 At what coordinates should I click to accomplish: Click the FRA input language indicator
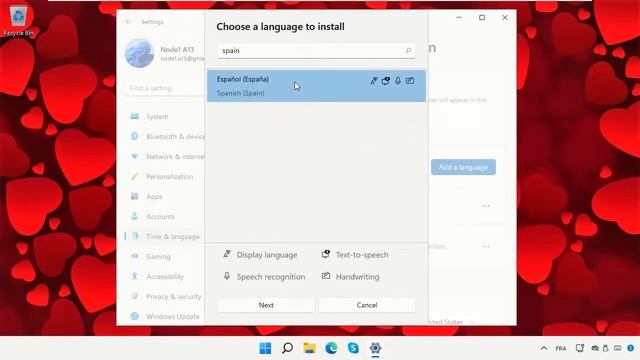point(561,348)
